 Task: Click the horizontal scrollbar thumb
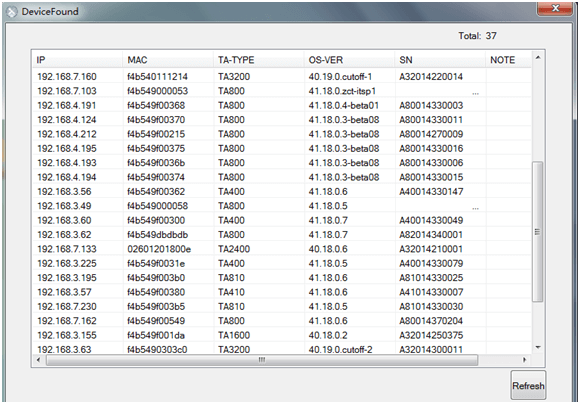262,360
